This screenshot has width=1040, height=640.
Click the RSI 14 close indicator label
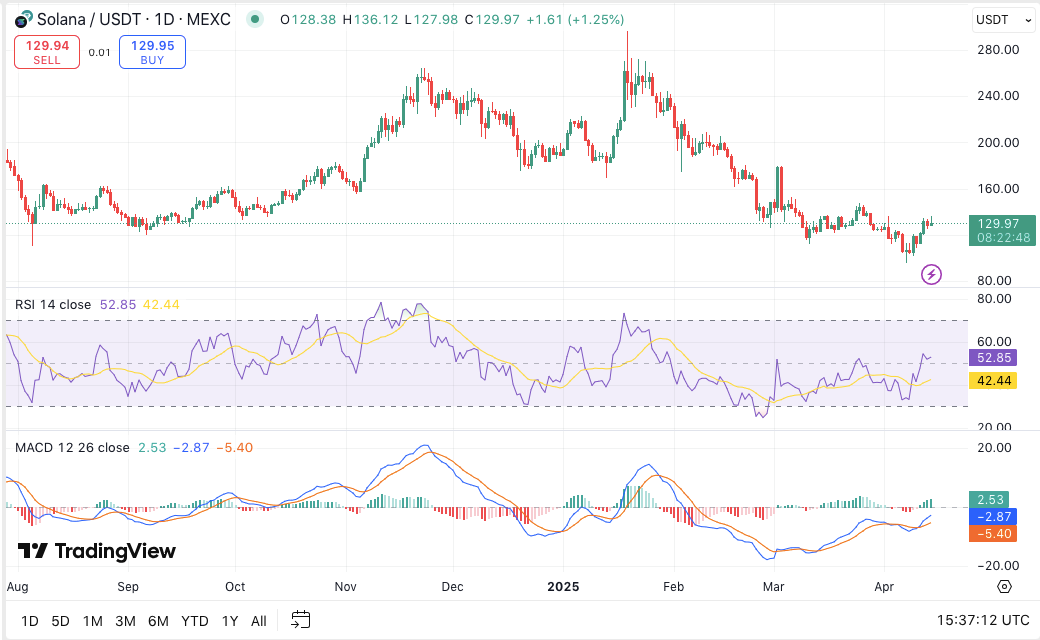coord(52,304)
